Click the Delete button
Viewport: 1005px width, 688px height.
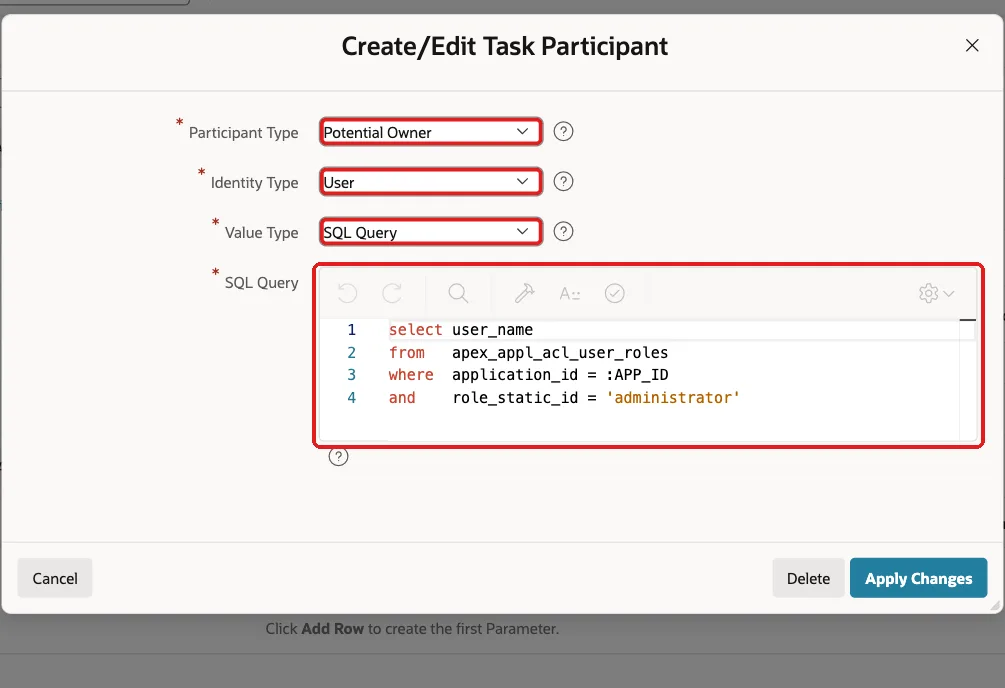(x=808, y=578)
